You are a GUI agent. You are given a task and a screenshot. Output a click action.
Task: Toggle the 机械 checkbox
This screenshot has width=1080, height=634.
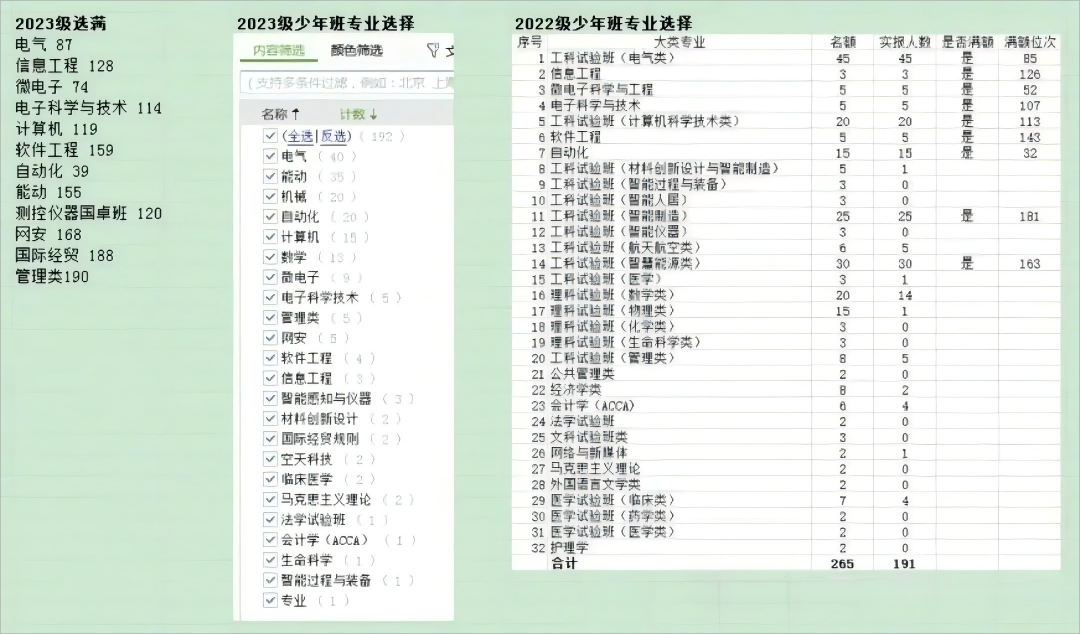[x=269, y=197]
